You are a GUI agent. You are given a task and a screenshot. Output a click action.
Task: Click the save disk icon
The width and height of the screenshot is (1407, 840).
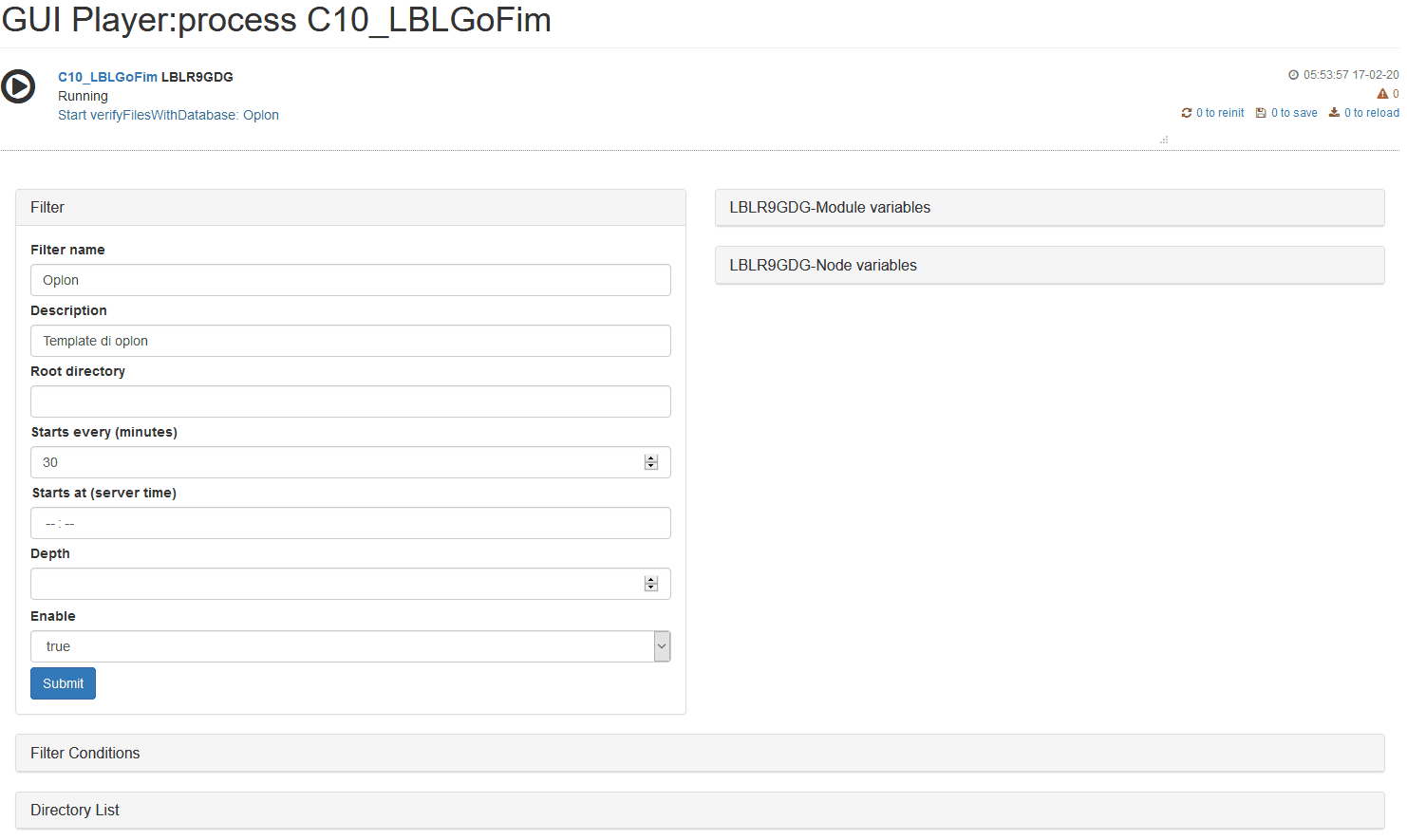(1261, 113)
